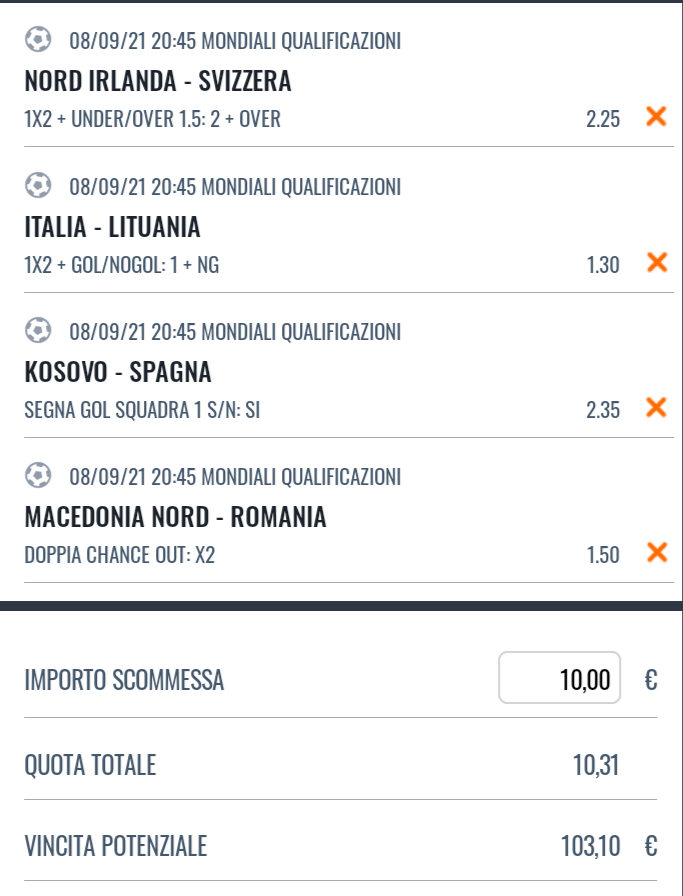683x896 pixels.
Task: Open the Italia - Lituania match
Action: tap(112, 227)
